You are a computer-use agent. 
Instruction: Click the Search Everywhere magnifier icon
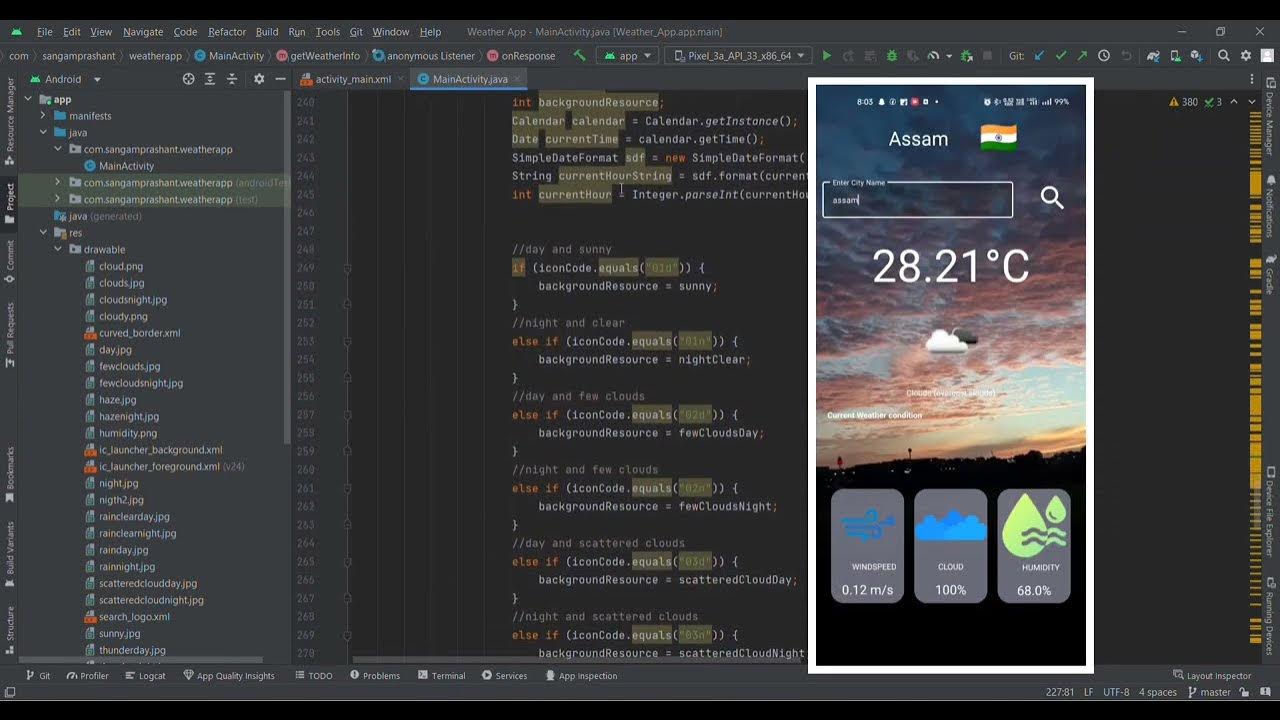[1224, 56]
